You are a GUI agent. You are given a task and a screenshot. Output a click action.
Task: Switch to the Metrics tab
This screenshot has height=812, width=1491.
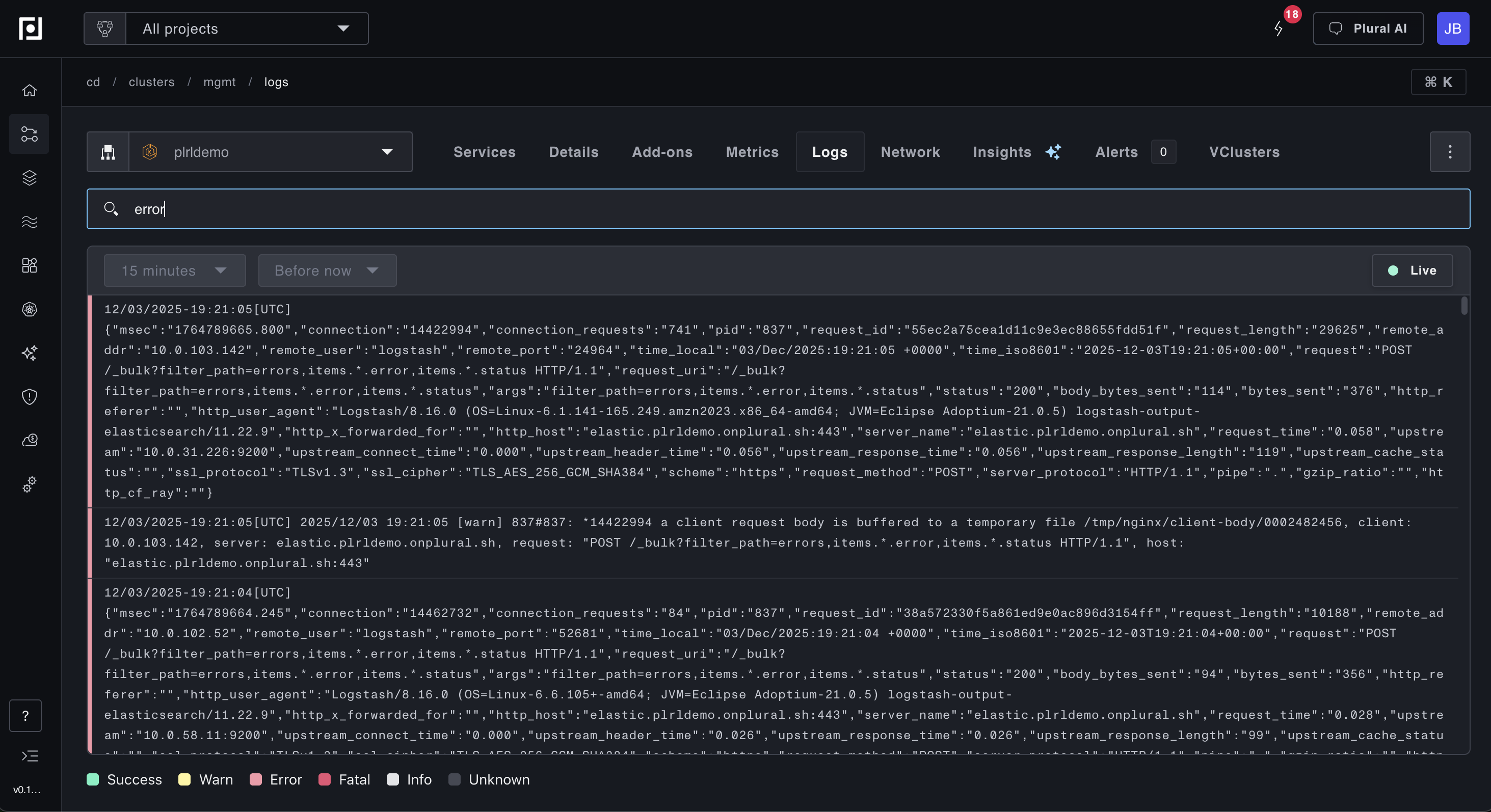pyautogui.click(x=752, y=152)
